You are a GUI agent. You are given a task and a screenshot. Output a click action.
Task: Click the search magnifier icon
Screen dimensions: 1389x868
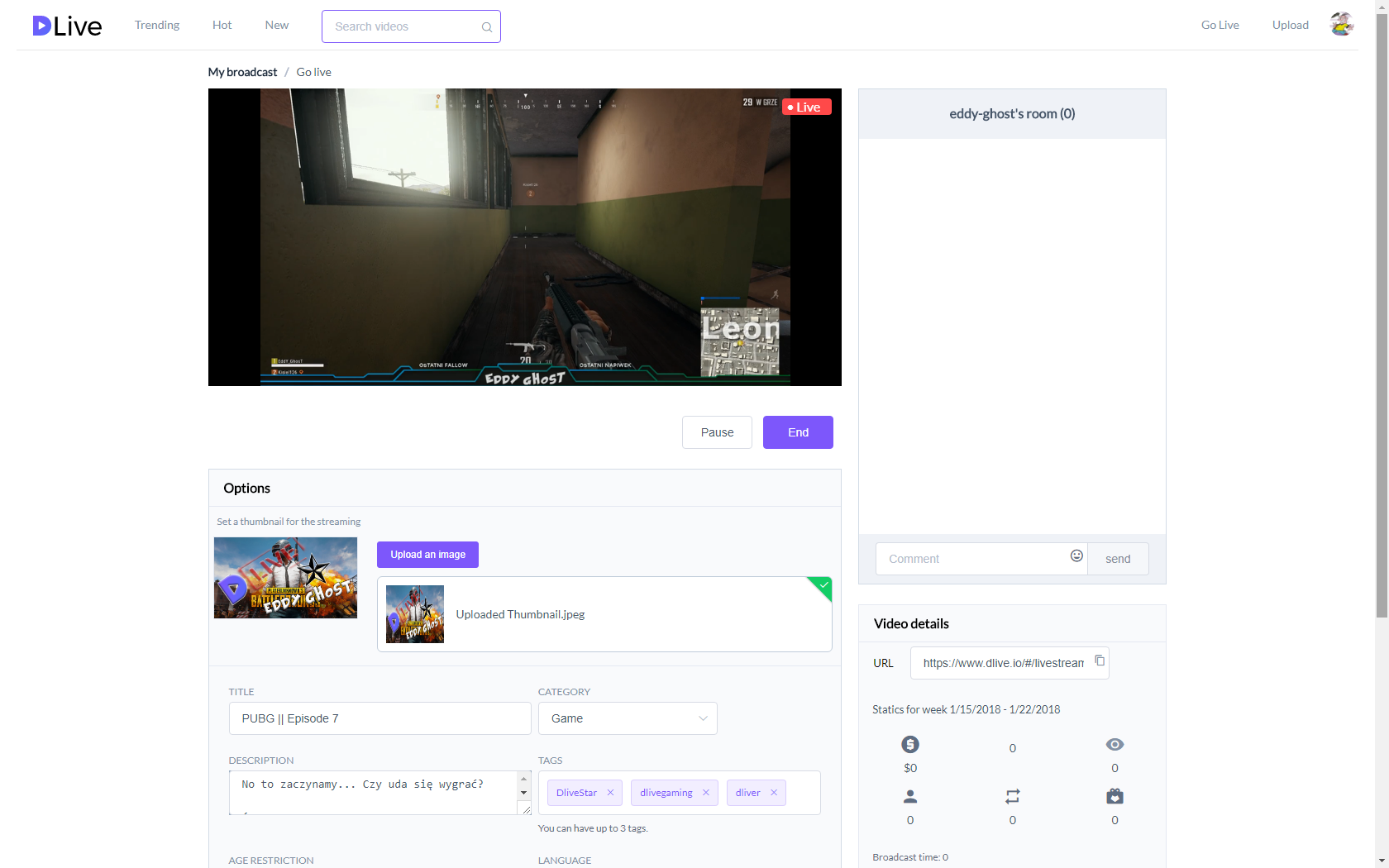click(487, 27)
